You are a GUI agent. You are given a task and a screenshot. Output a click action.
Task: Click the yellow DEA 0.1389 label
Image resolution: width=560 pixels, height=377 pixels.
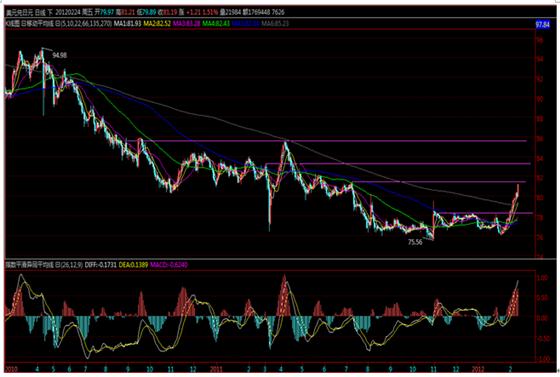click(x=133, y=265)
